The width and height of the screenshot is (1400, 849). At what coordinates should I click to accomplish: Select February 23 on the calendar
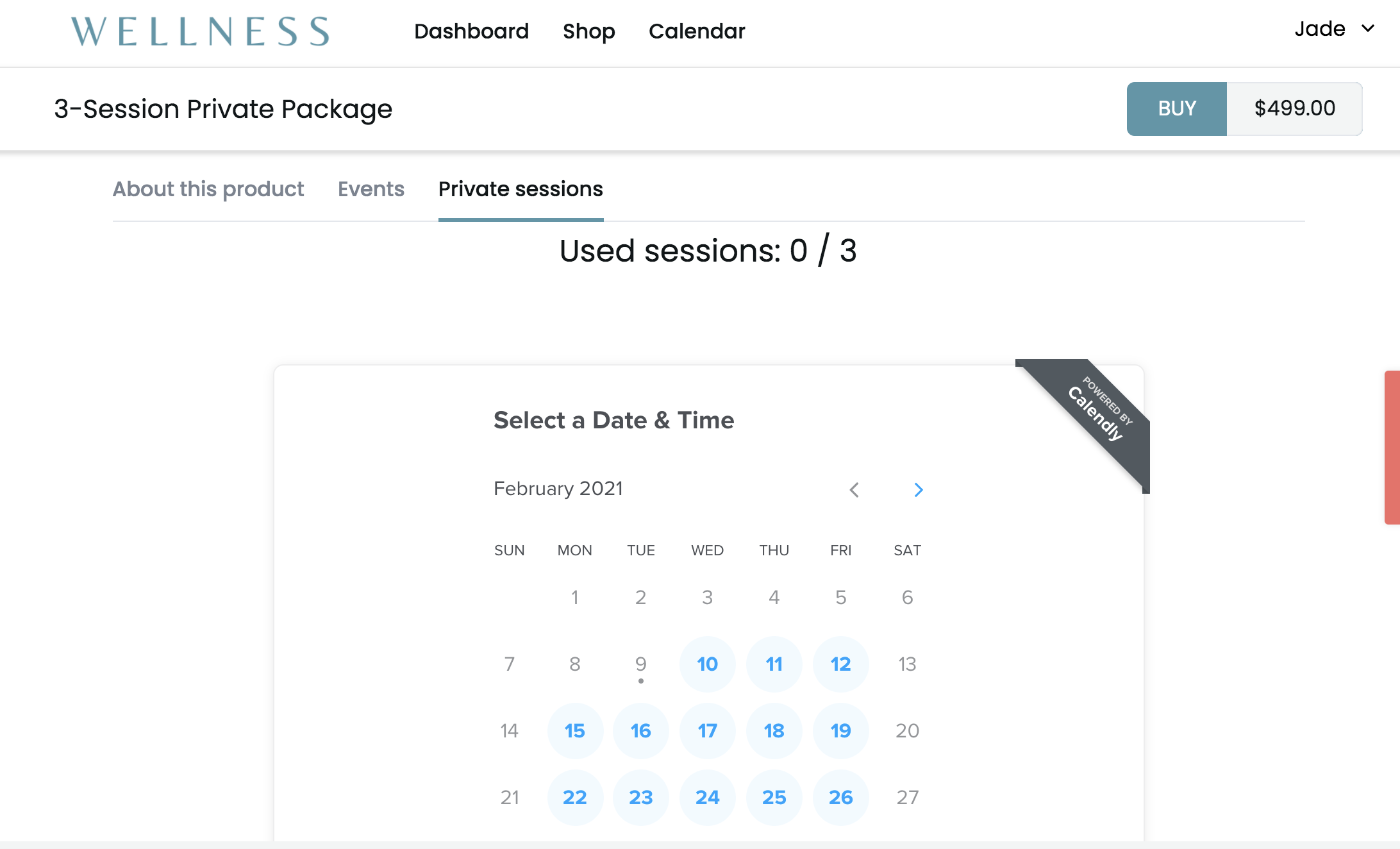[641, 798]
